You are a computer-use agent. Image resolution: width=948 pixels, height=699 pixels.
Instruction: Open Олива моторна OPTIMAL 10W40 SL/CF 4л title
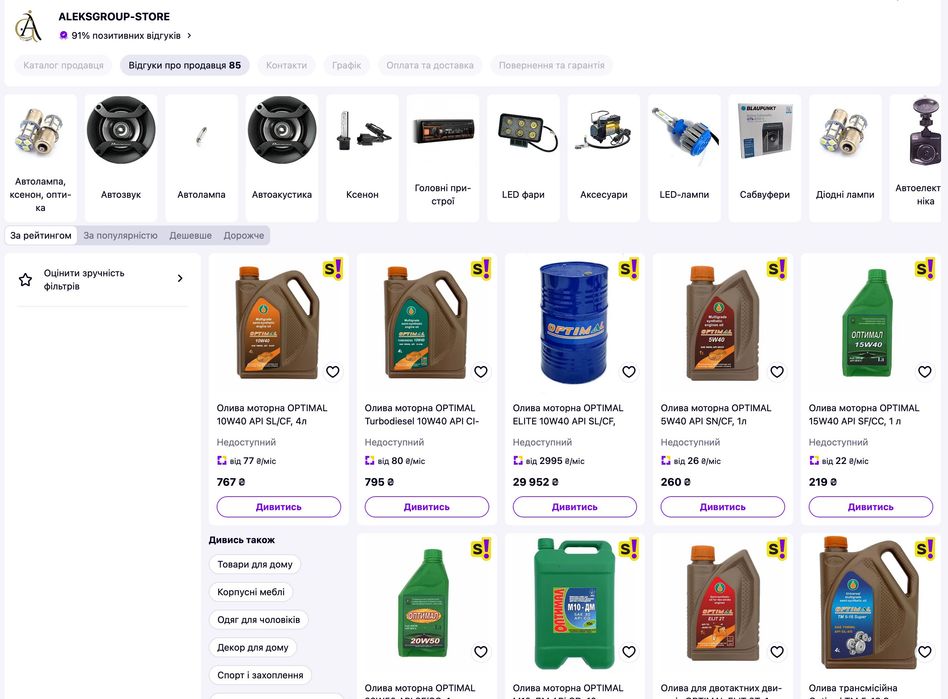point(272,415)
